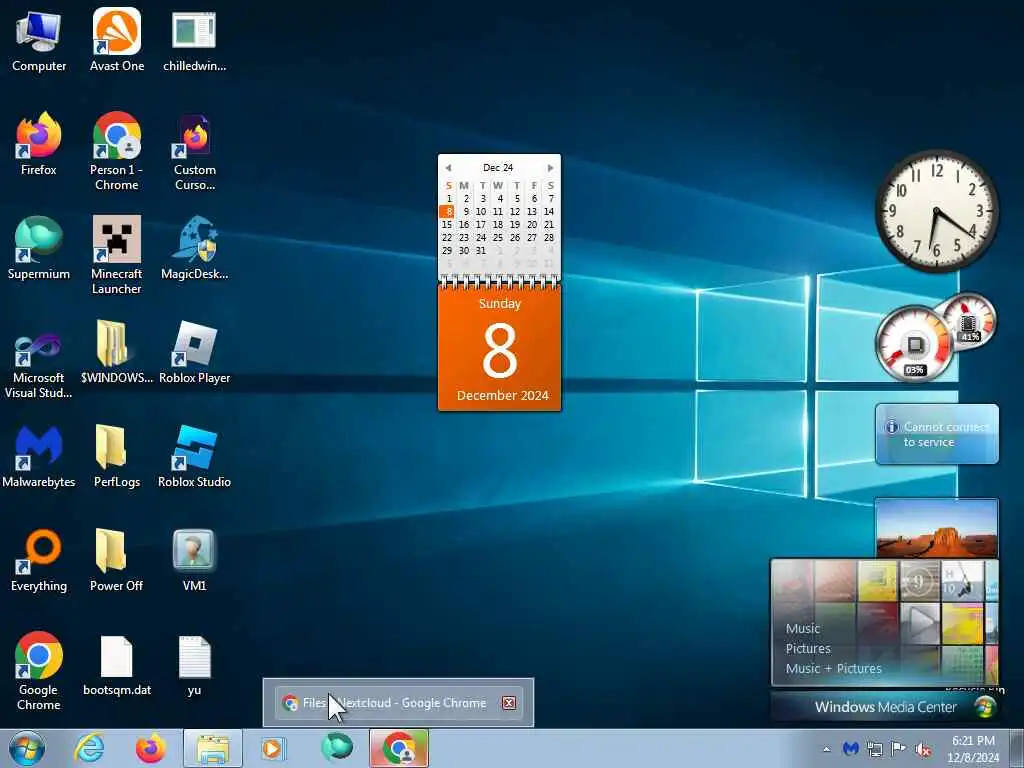Launch Avast One from the desktop
Image resolution: width=1024 pixels, height=768 pixels.
pos(117,40)
